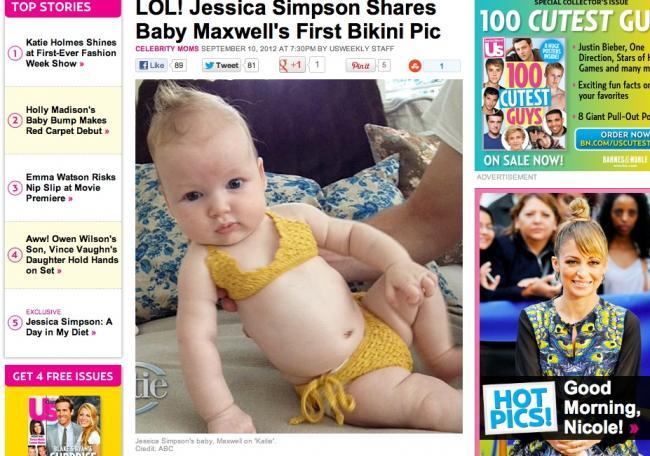Click the StumbleUpon share icon
This screenshot has width=650, height=456.
[x=415, y=65]
